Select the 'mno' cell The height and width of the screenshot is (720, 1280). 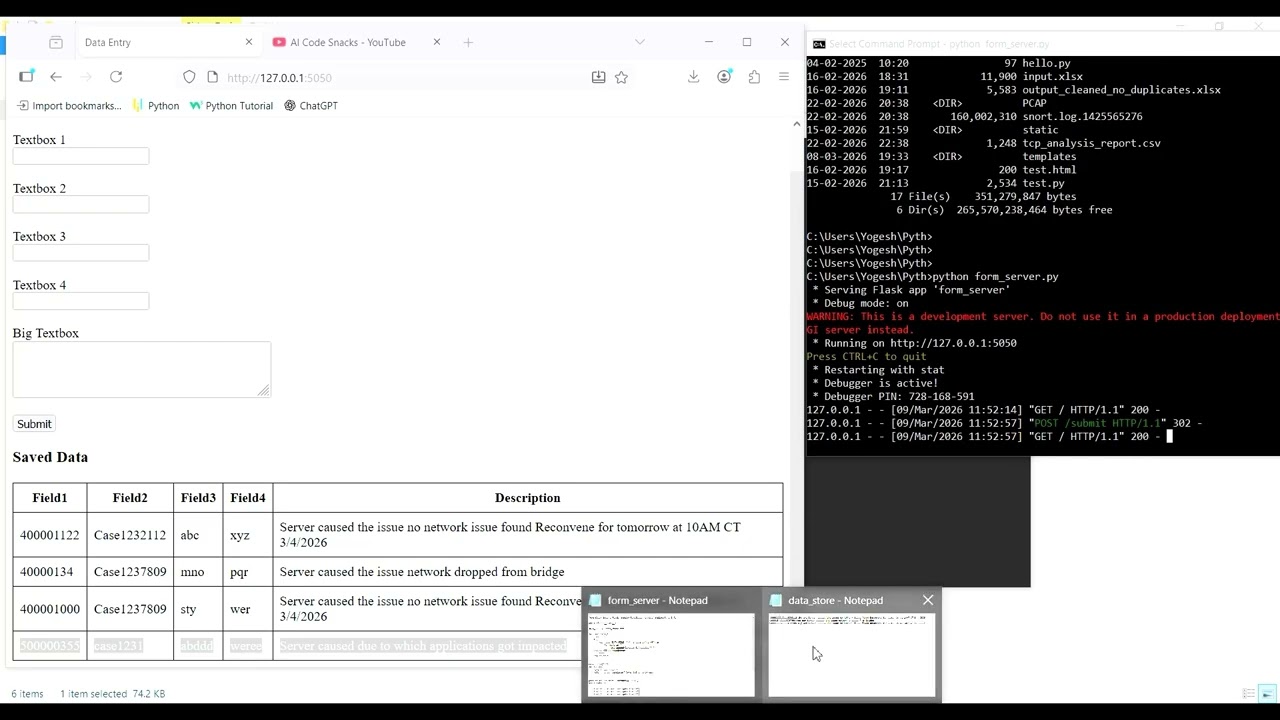(198, 572)
